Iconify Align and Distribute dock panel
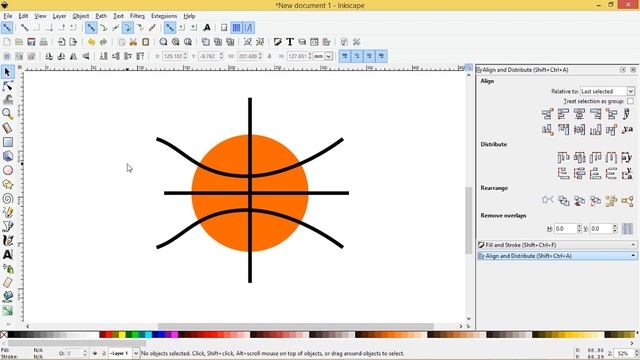 (623, 70)
